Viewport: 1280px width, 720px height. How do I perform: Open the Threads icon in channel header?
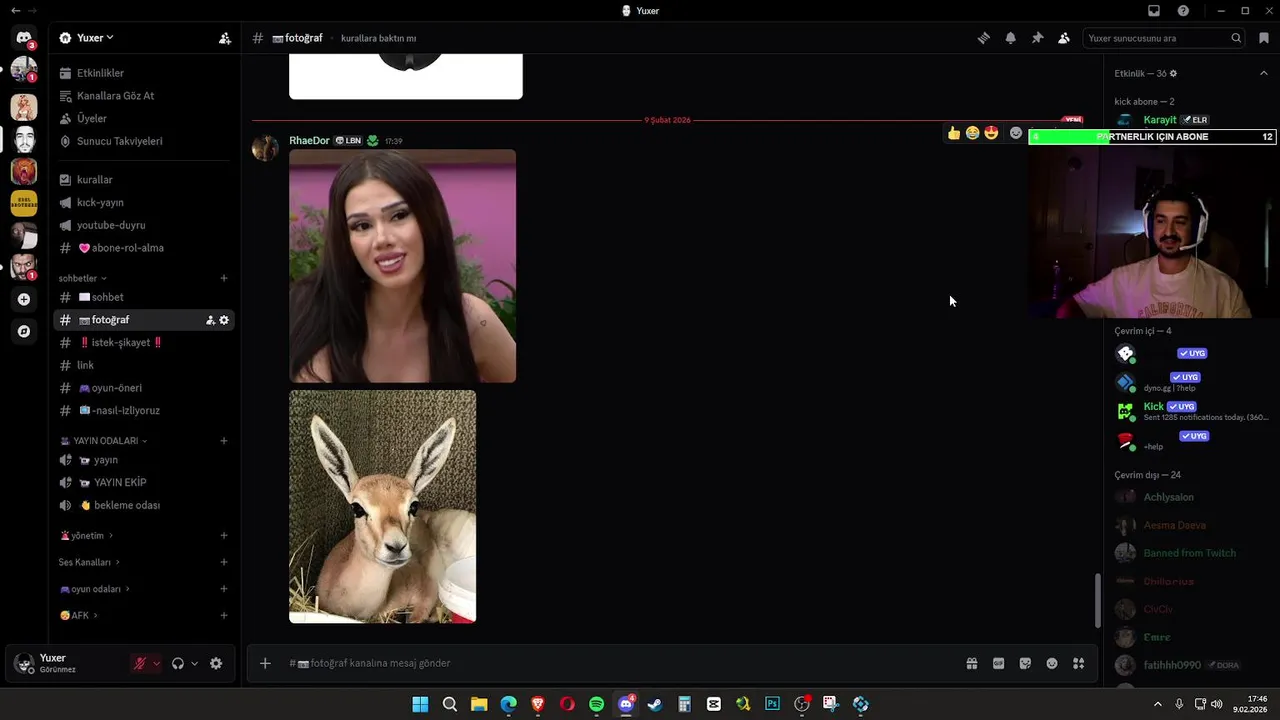click(x=984, y=38)
